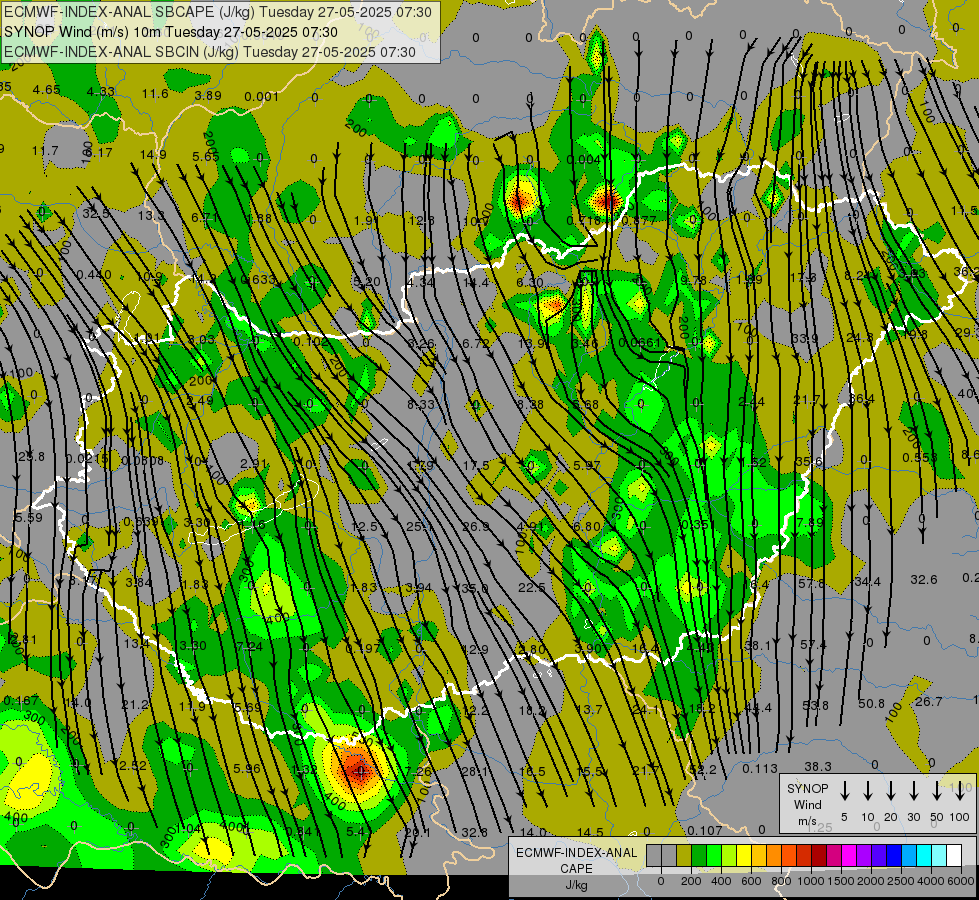Click map value 50.8
Image resolution: width=979 pixels, height=900 pixels.
click(x=871, y=703)
